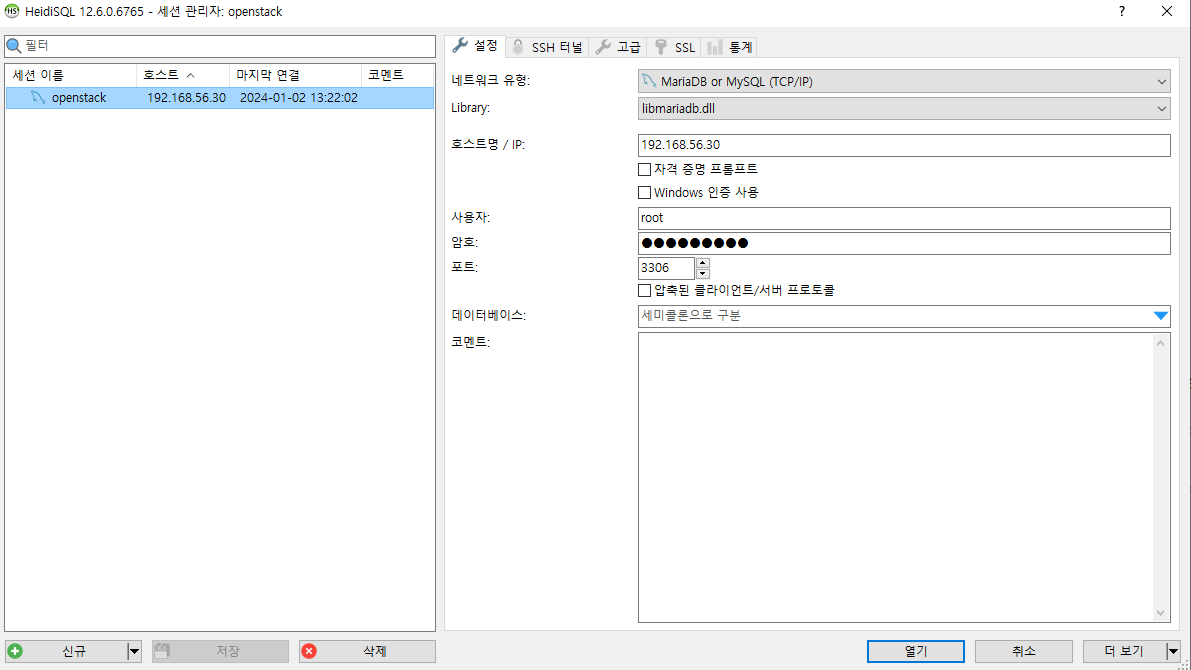
Task: Switch to the SSH 터널 tab
Action: click(x=547, y=47)
